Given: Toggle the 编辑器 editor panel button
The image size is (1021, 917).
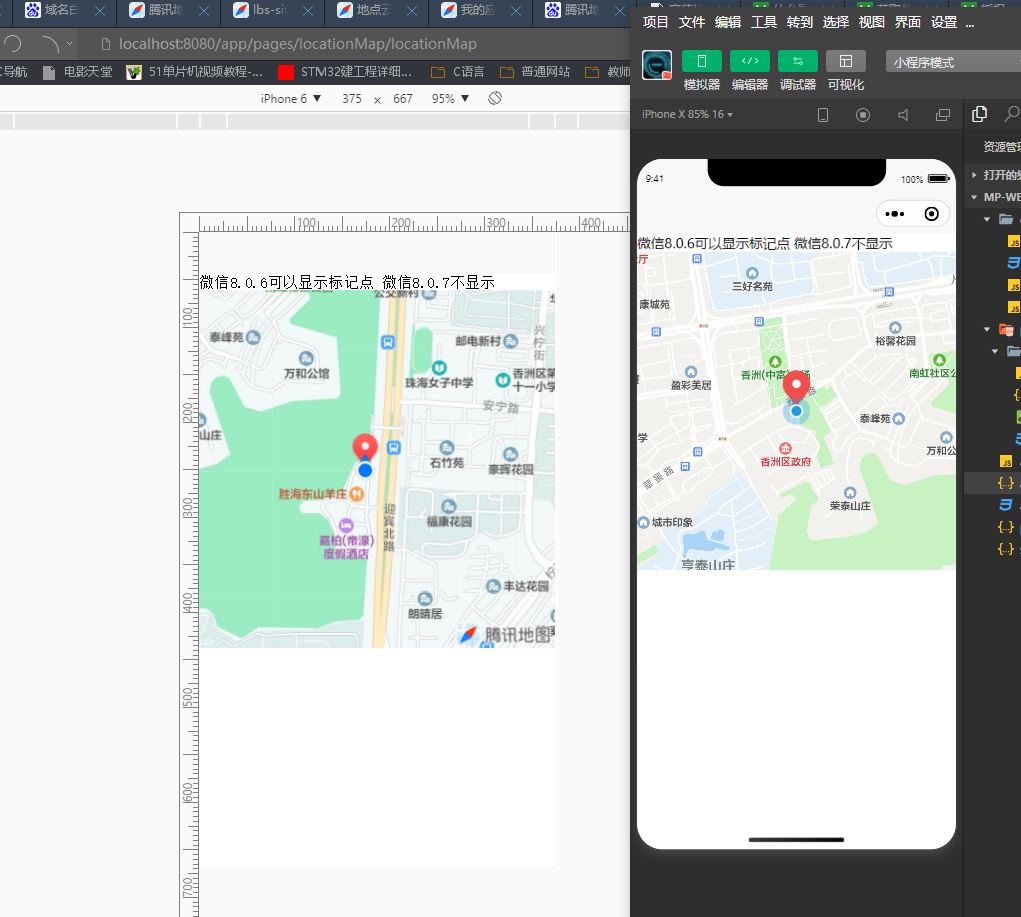Looking at the screenshot, I should click(749, 62).
